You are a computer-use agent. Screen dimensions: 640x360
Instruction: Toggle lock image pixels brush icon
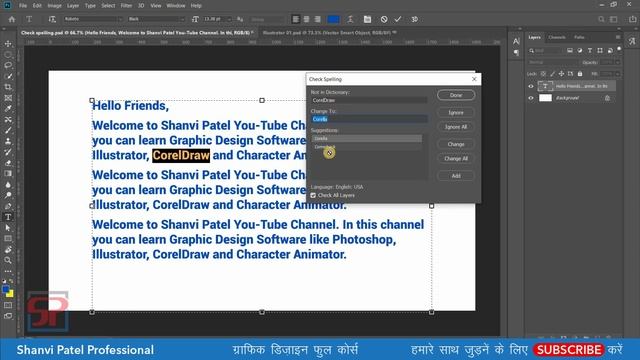[553, 74]
